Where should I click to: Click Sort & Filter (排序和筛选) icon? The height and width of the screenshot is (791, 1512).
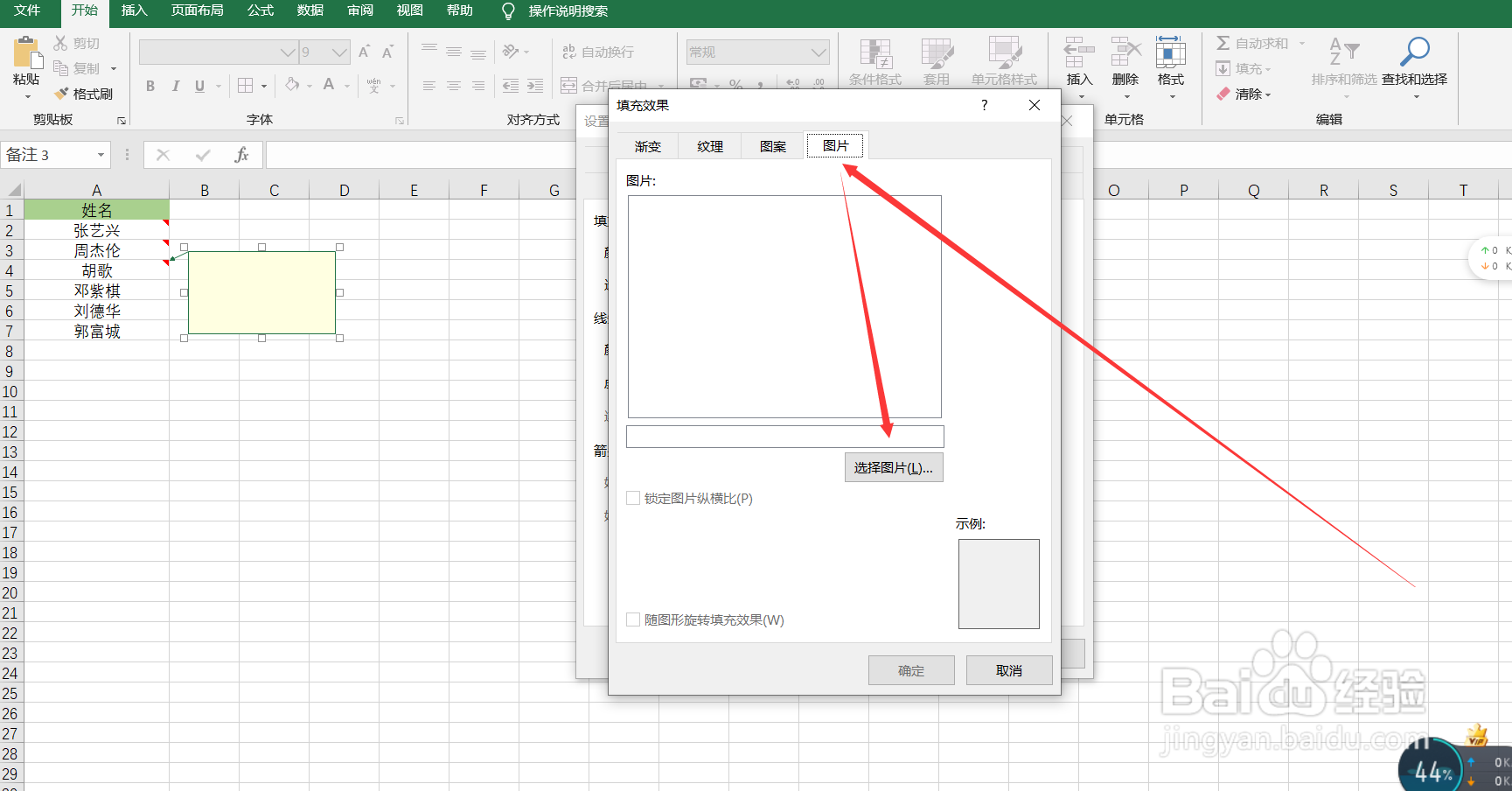point(1344,51)
